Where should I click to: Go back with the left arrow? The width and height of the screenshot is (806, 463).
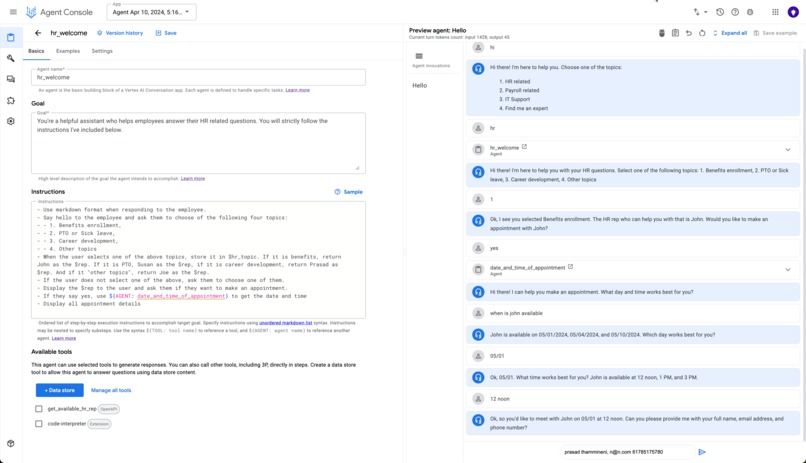click(x=38, y=33)
